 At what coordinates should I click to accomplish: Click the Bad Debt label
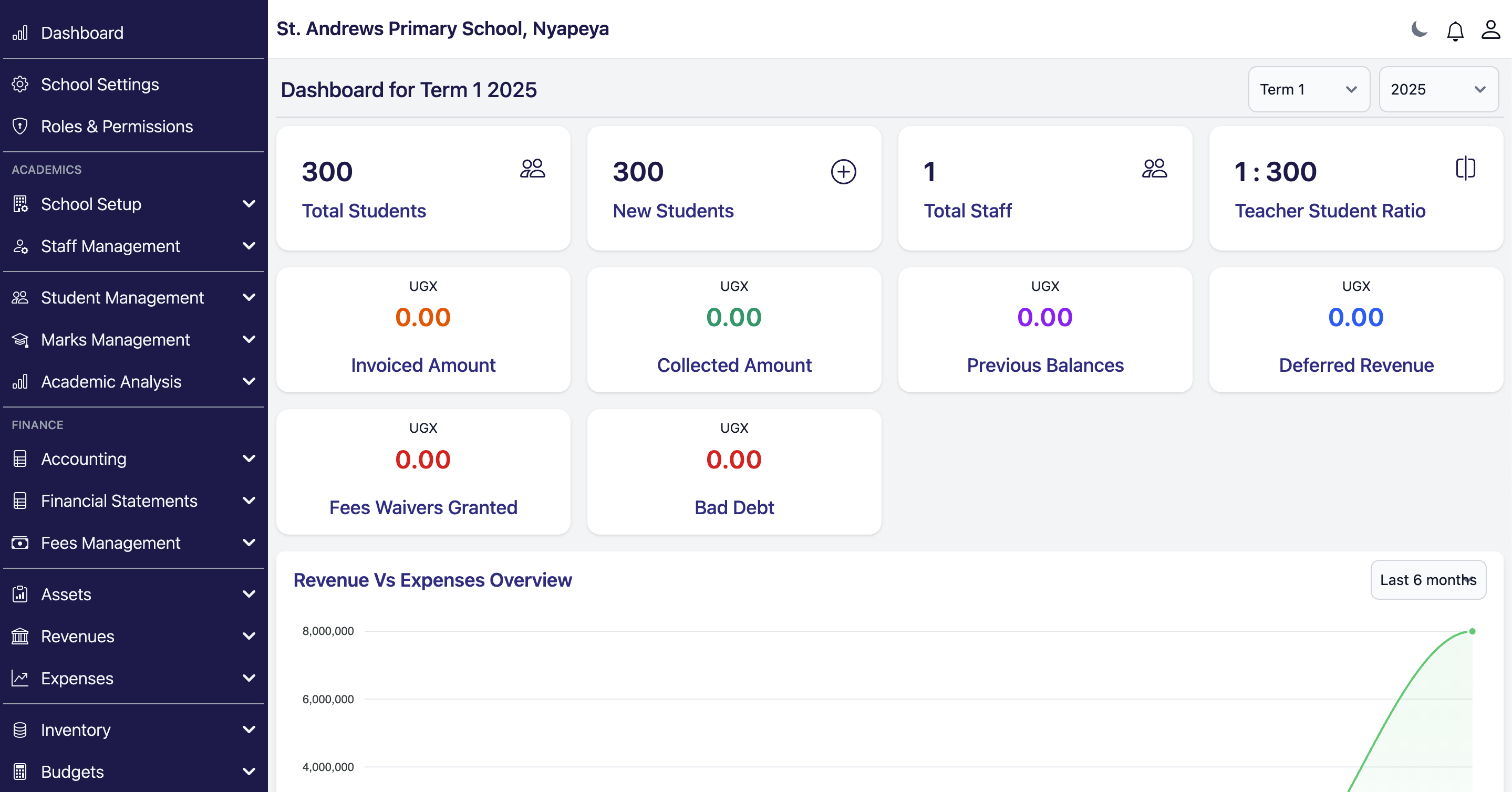point(734,507)
